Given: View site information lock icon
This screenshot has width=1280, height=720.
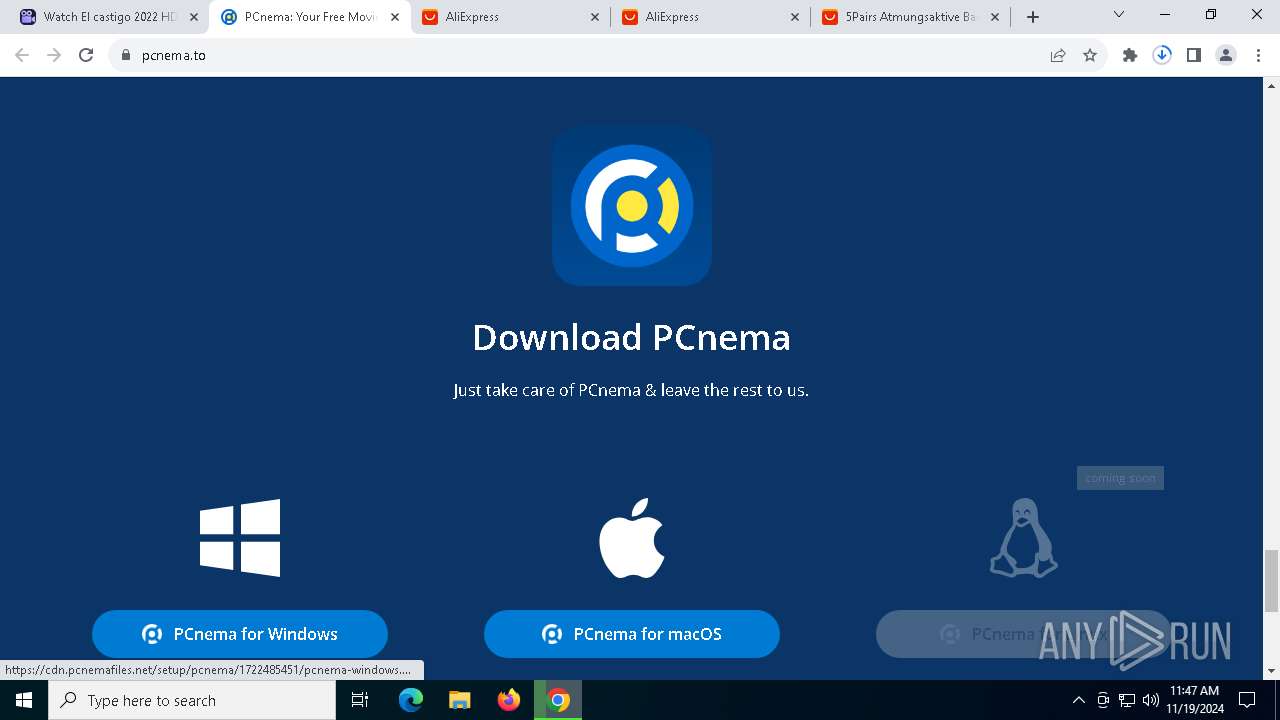Looking at the screenshot, I should [x=126, y=55].
